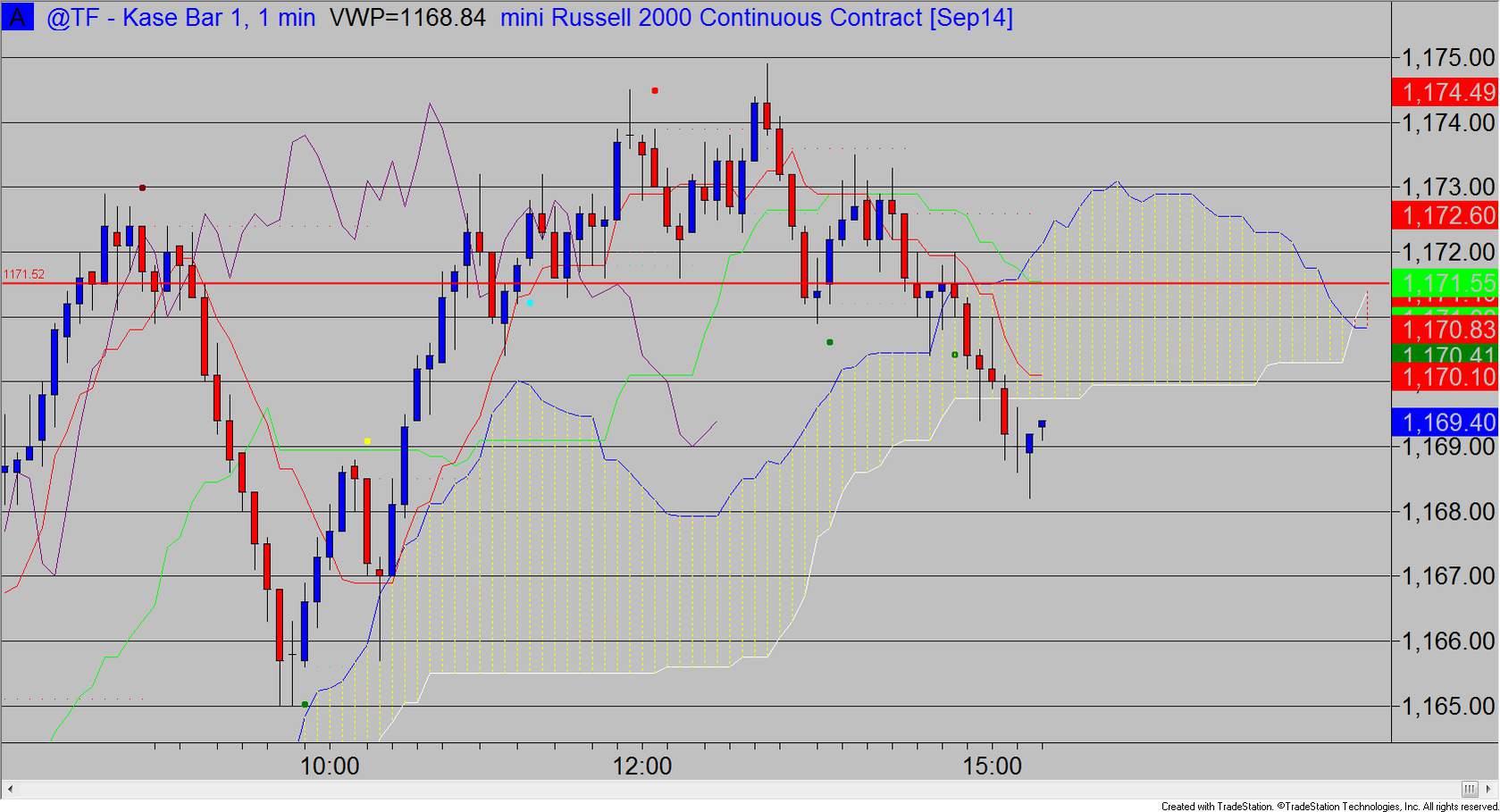This screenshot has height=812, width=1500.
Task: Click the 1,173.00 price axis label
Action: (1448, 187)
